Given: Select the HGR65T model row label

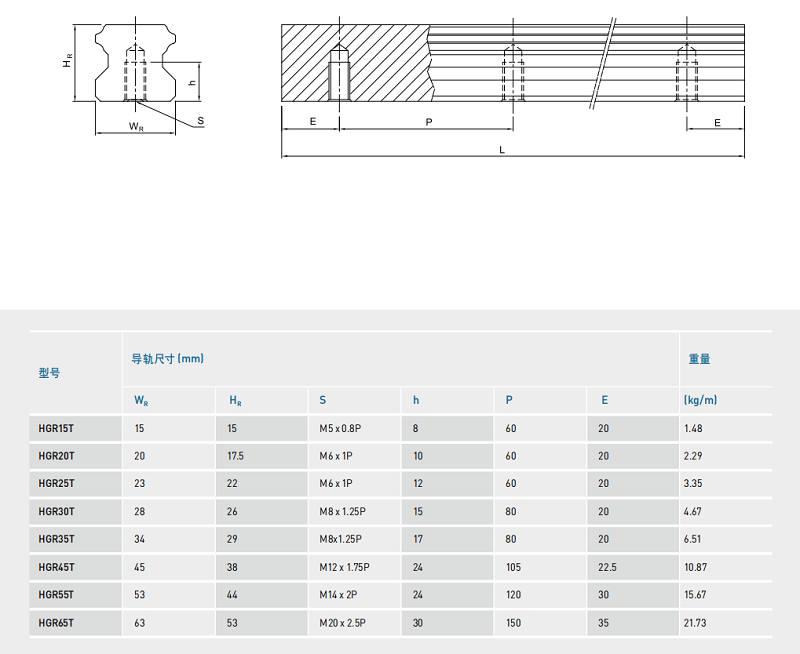Looking at the screenshot, I should point(56,623).
